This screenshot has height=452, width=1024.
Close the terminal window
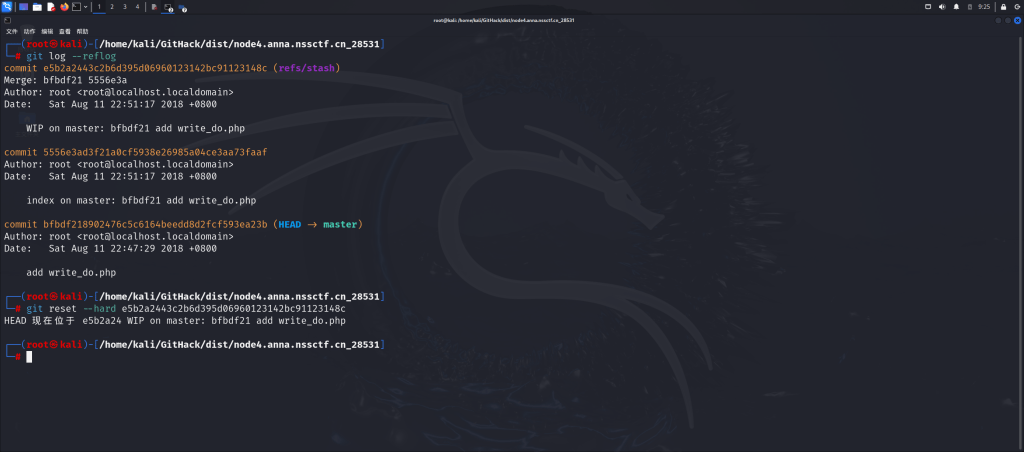point(1016,20)
